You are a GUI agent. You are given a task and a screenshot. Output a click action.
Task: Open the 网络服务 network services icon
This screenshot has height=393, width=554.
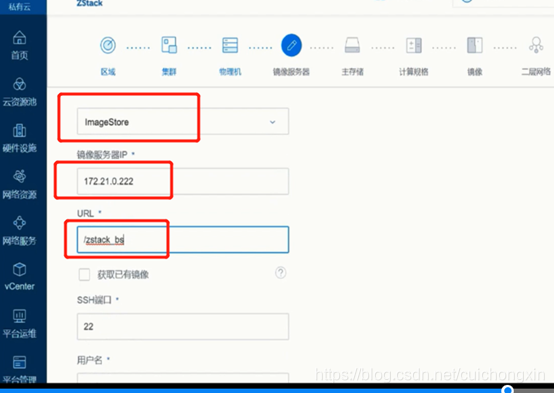(19, 223)
